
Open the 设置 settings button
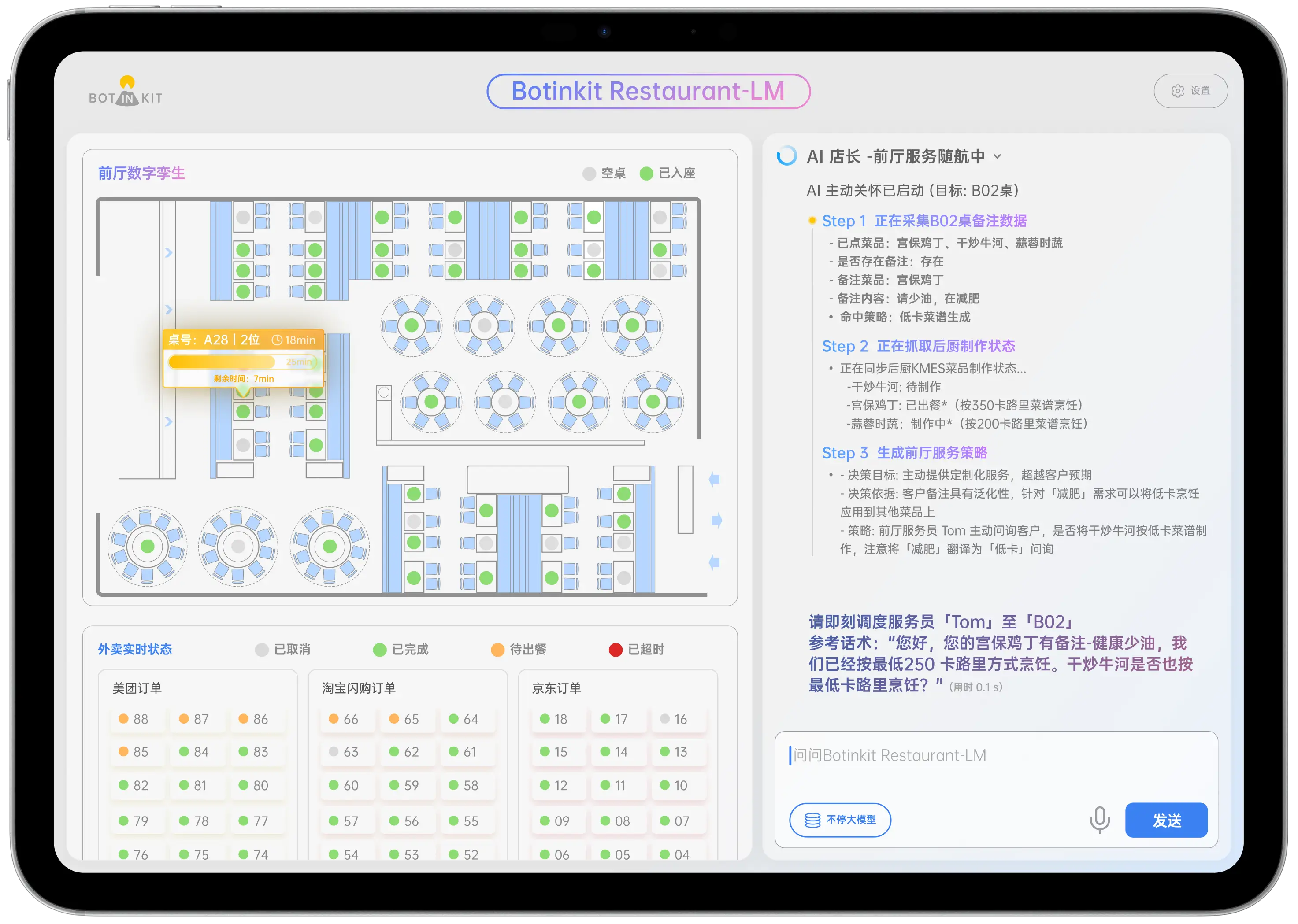[x=1190, y=91]
